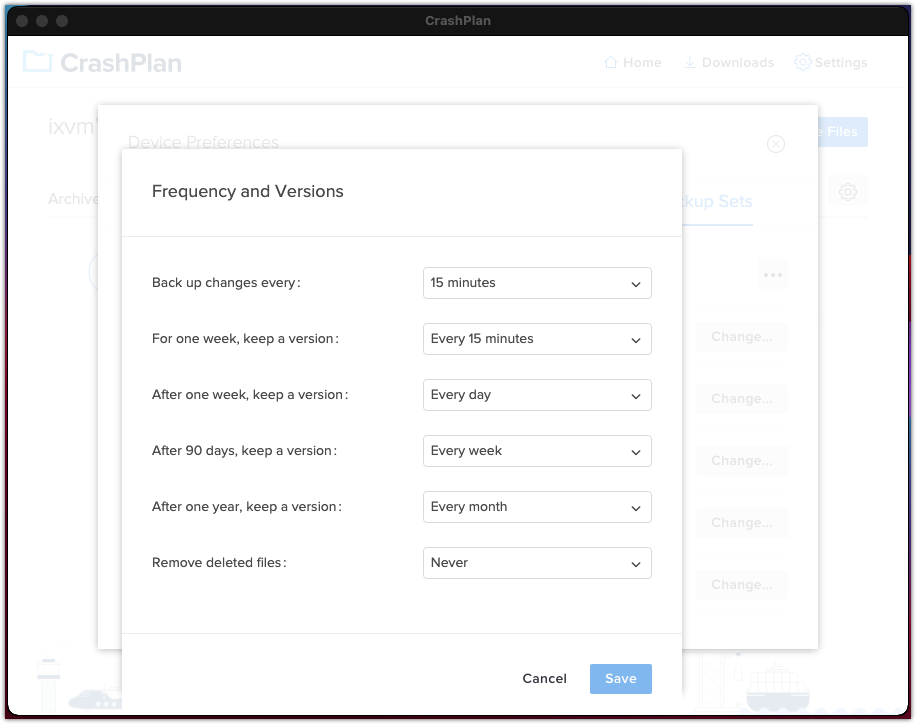Open the 'After one week, keep a version' dropdown
Image resolution: width=916 pixels, height=724 pixels.
pyautogui.click(x=537, y=395)
